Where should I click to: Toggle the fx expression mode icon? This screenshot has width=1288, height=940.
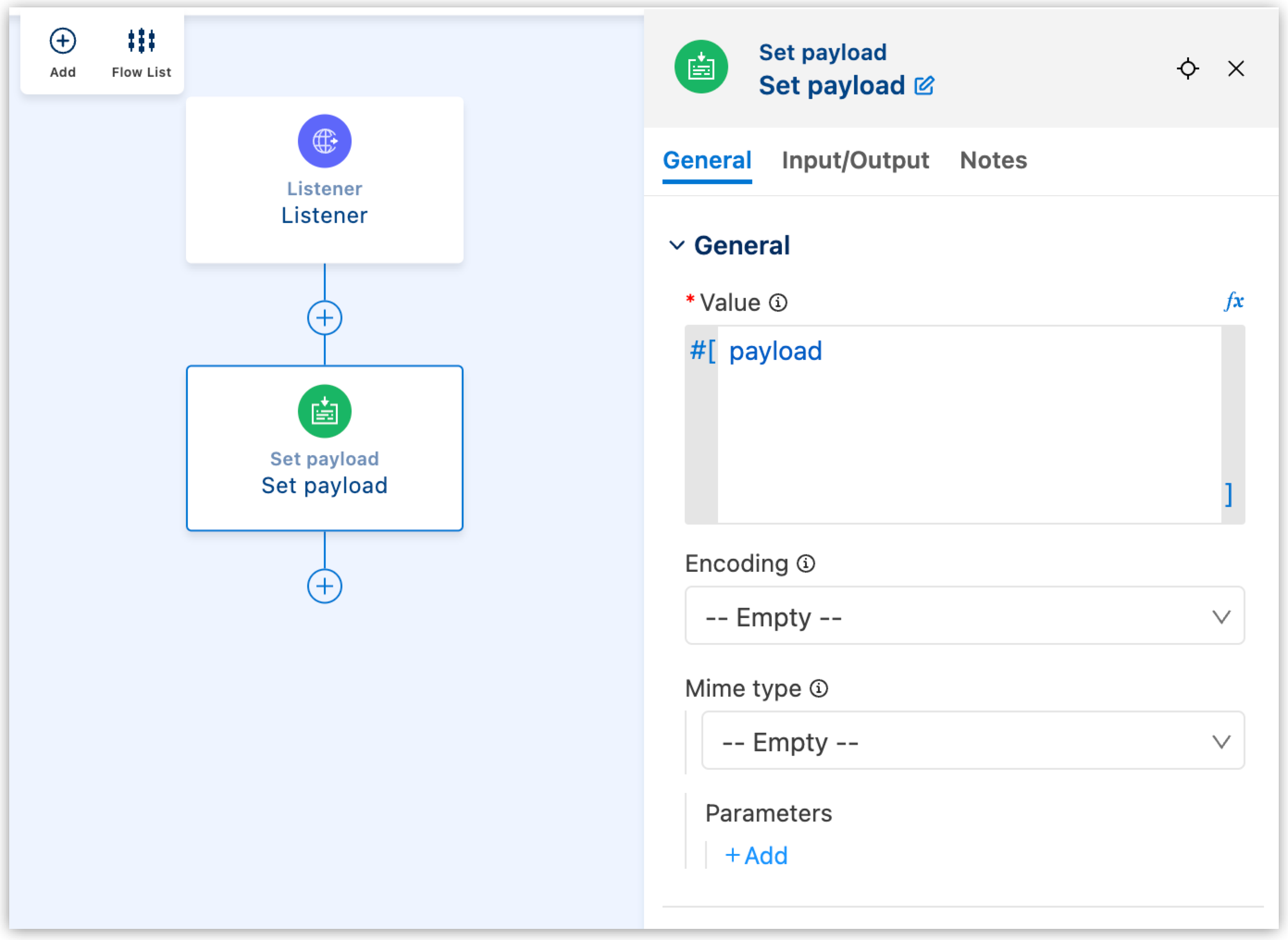click(1233, 301)
